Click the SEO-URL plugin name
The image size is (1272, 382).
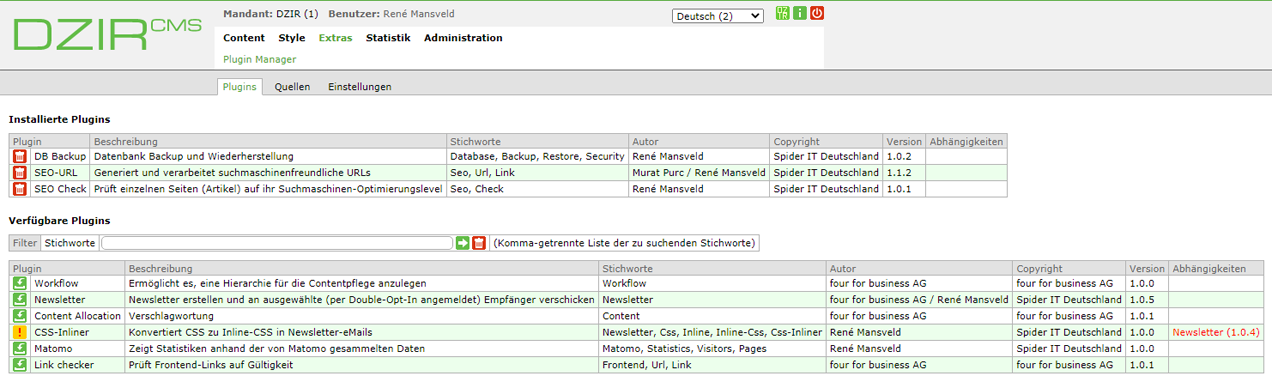pyautogui.click(x=56, y=173)
